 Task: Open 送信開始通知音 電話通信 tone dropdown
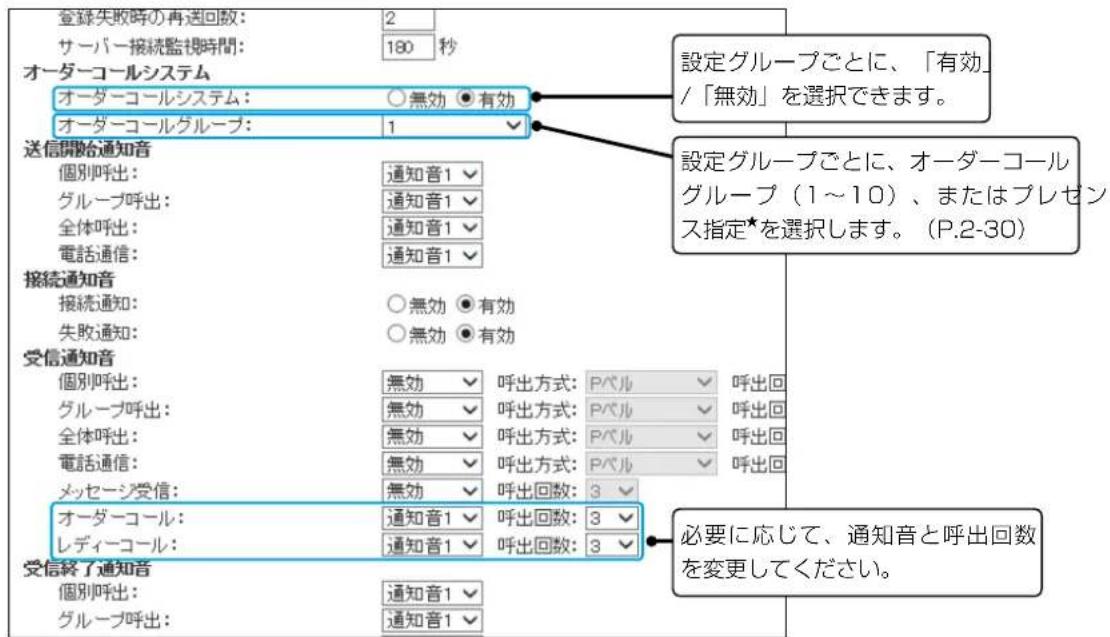coord(432,255)
